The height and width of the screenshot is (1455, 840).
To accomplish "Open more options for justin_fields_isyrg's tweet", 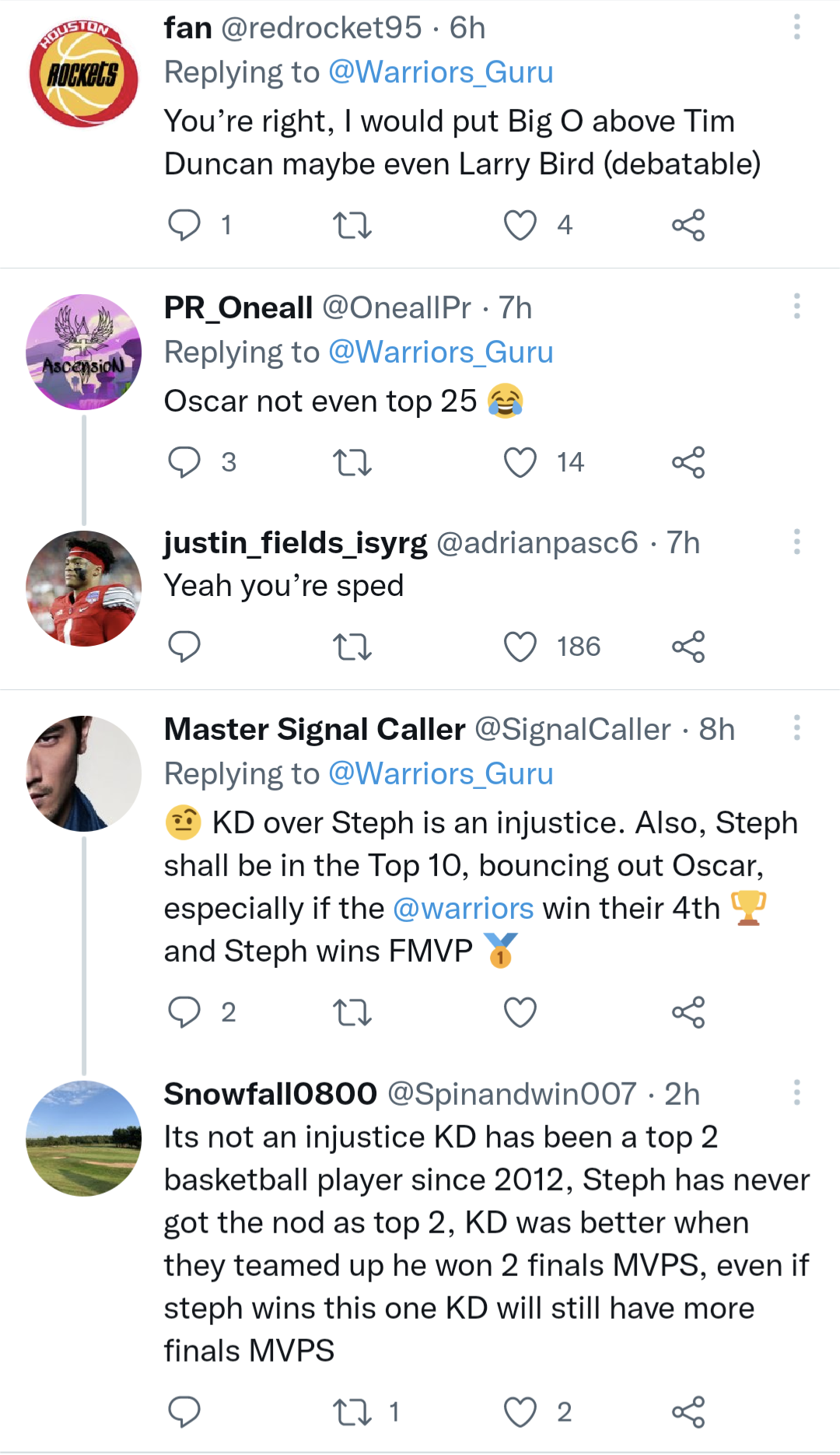I will (796, 542).
